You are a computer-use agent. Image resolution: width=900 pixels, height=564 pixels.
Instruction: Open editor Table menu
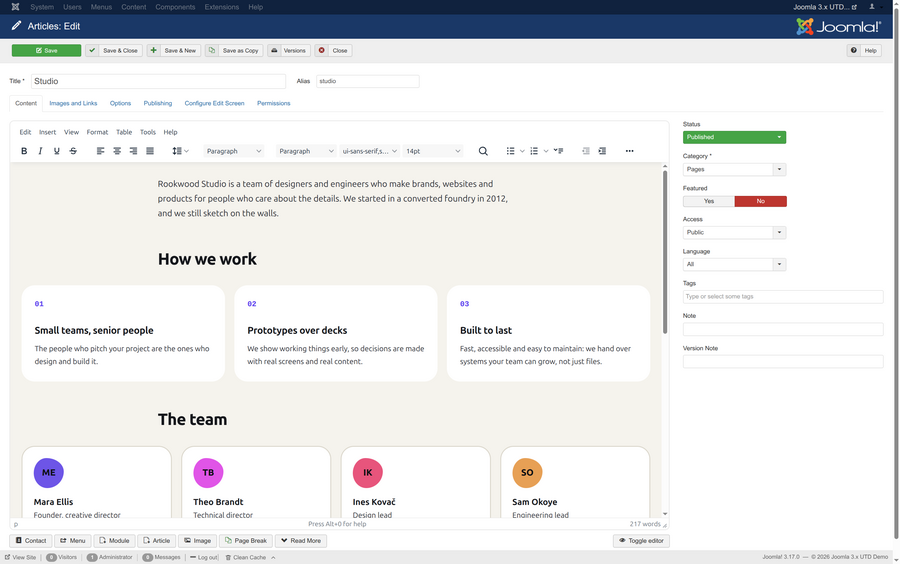(x=124, y=132)
